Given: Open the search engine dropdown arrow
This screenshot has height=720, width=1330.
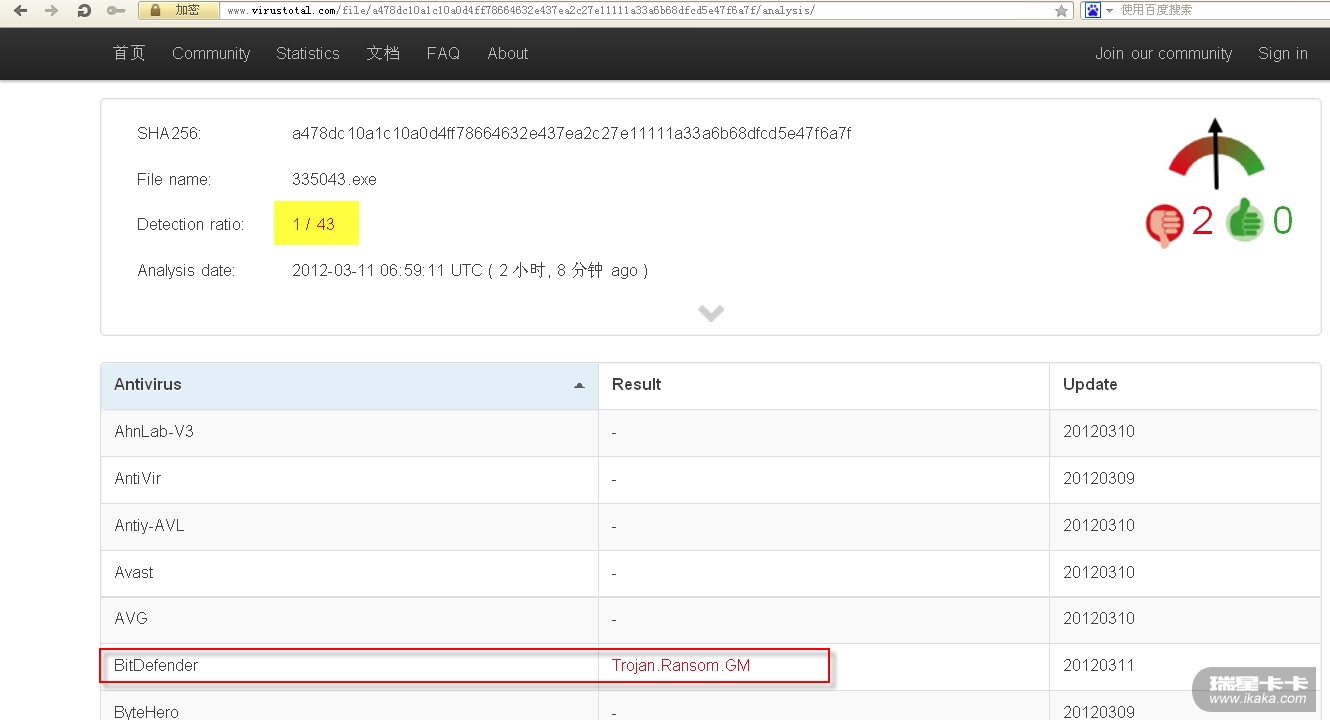Looking at the screenshot, I should click(1109, 10).
